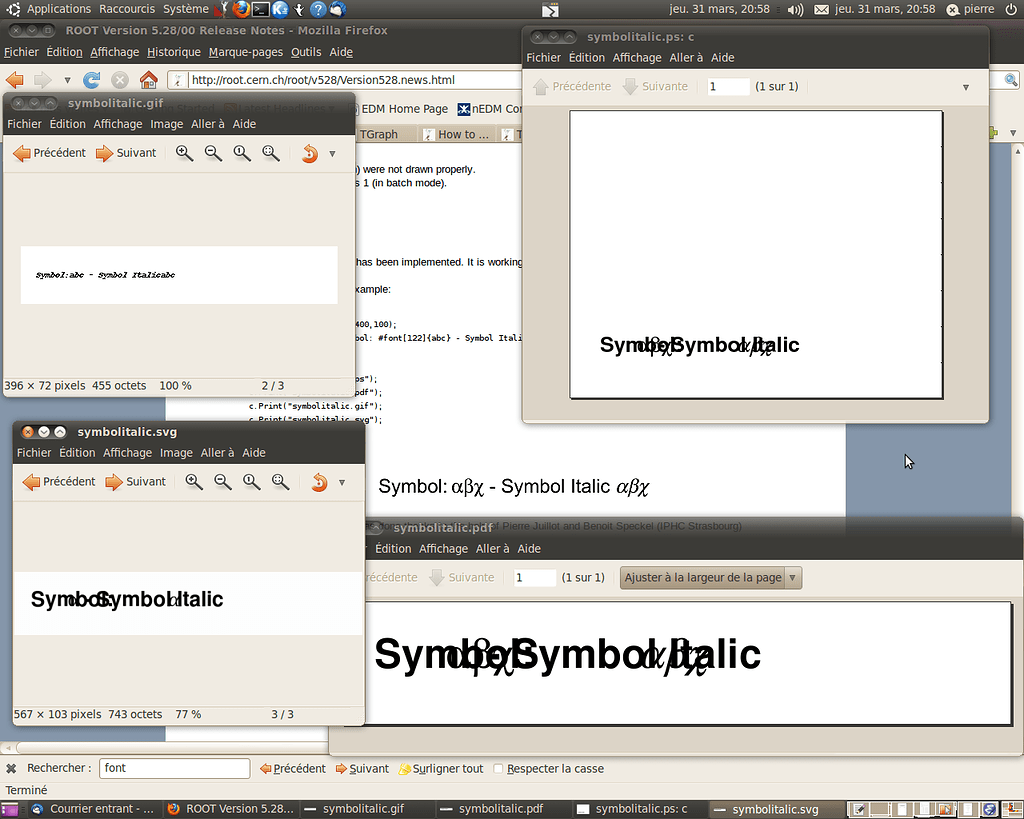Click Précédent in the symbolitalic.svg viewer
The image size is (1024, 819).
[x=58, y=481]
